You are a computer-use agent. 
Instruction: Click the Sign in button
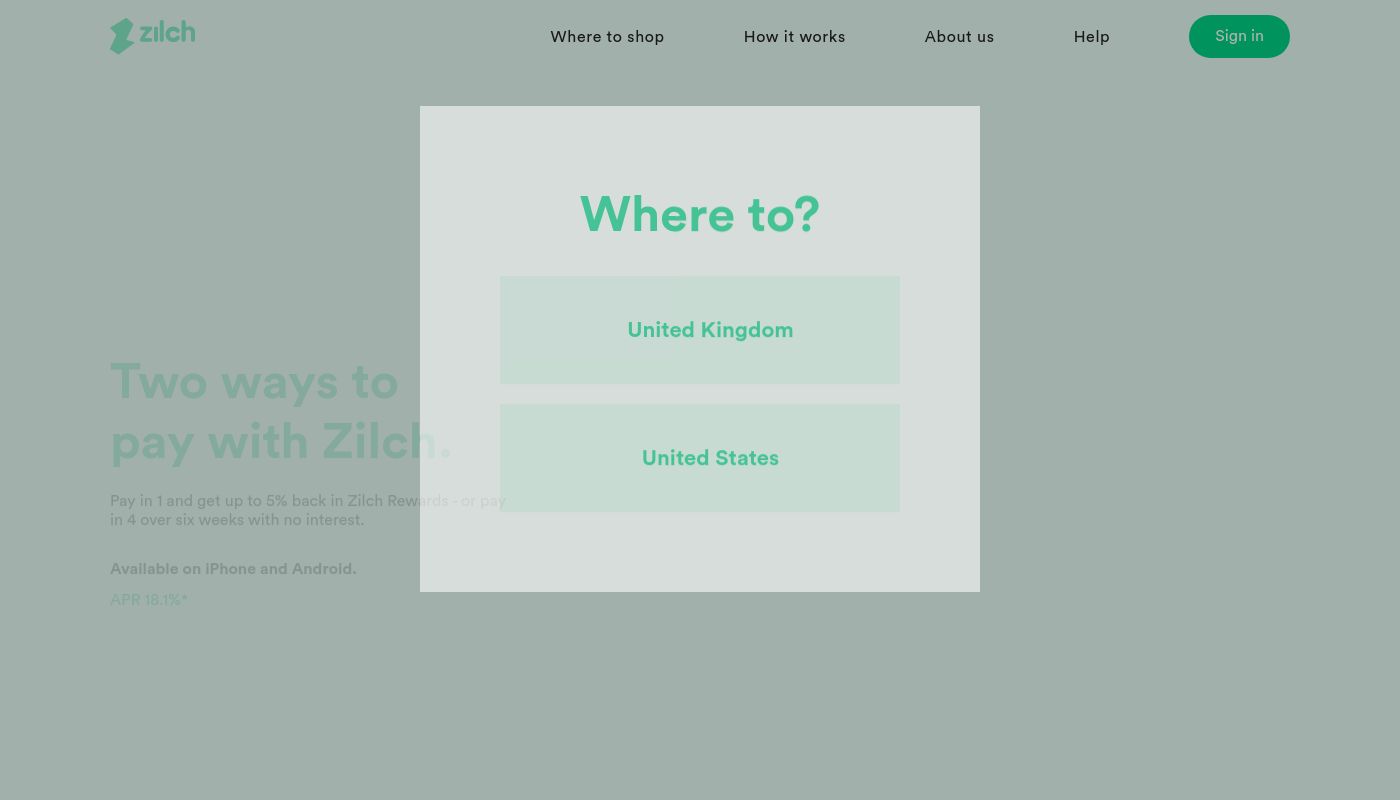click(1239, 36)
